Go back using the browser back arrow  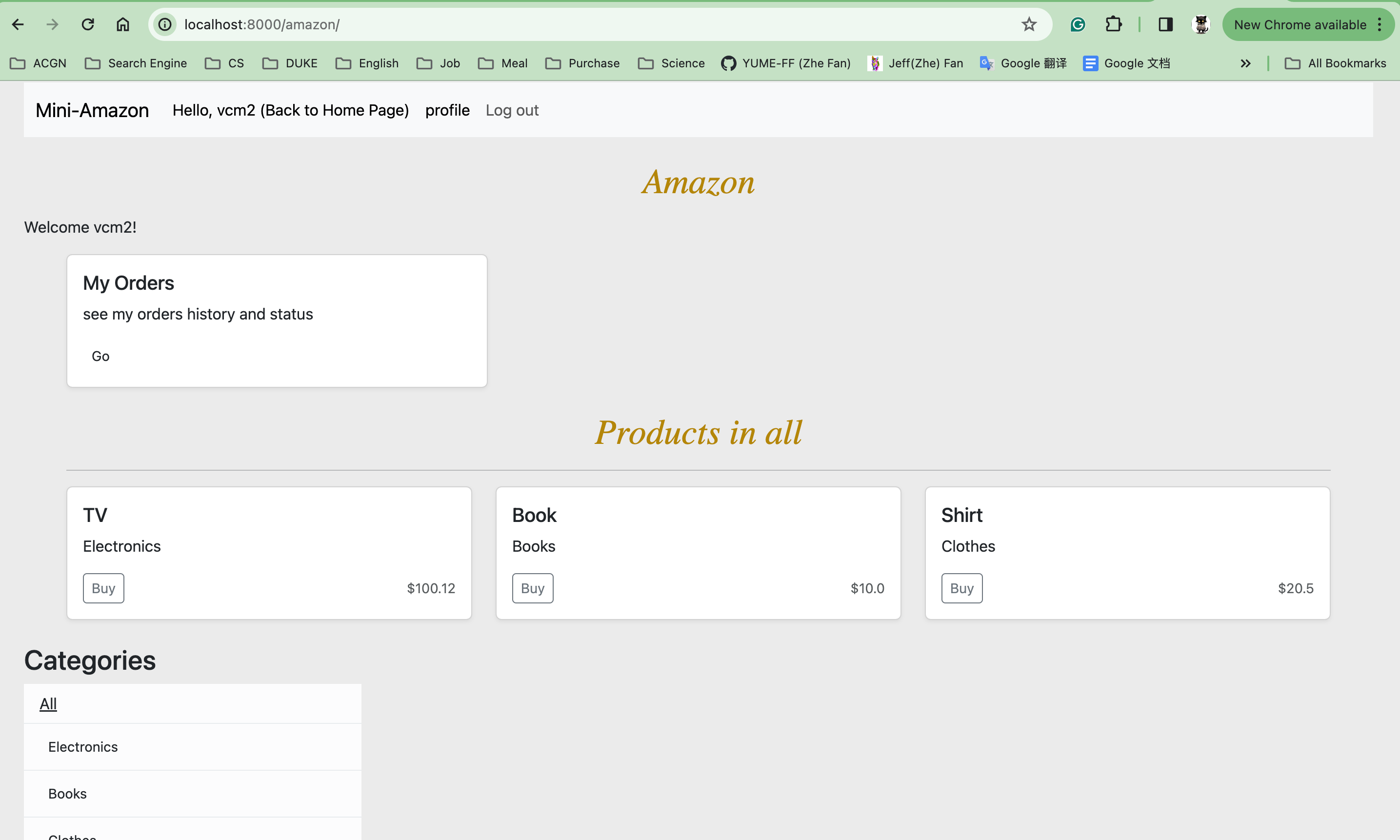(x=18, y=24)
